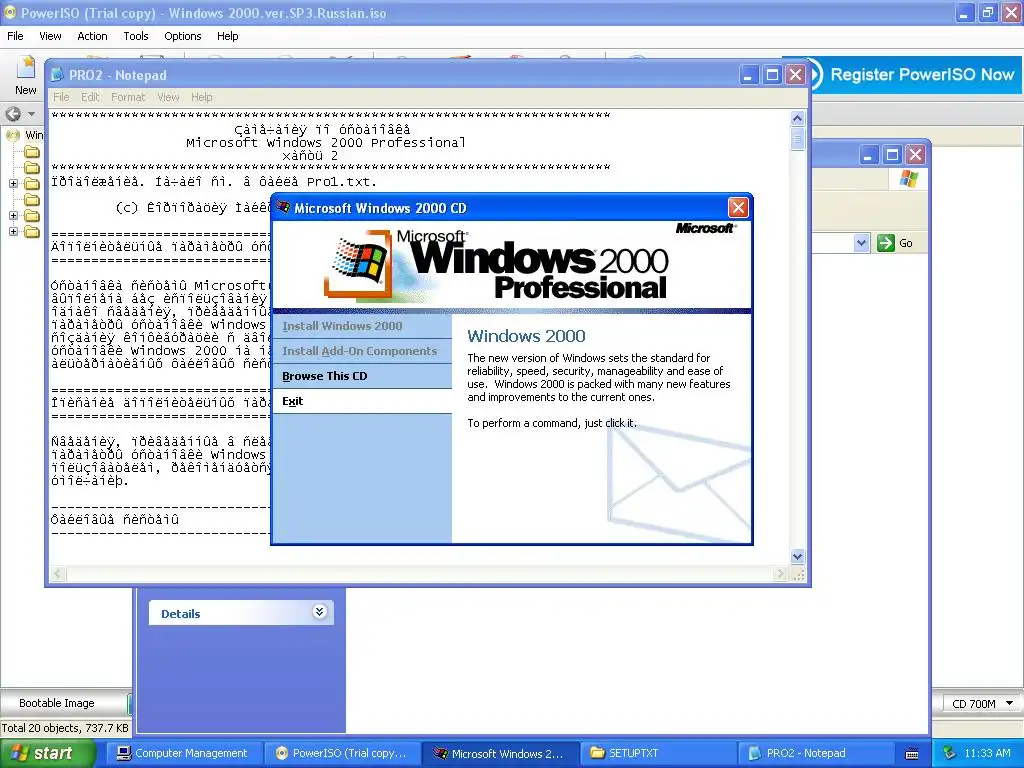This screenshot has width=1024, height=768.
Task: Click network tray icon near clock
Action: coord(949,753)
